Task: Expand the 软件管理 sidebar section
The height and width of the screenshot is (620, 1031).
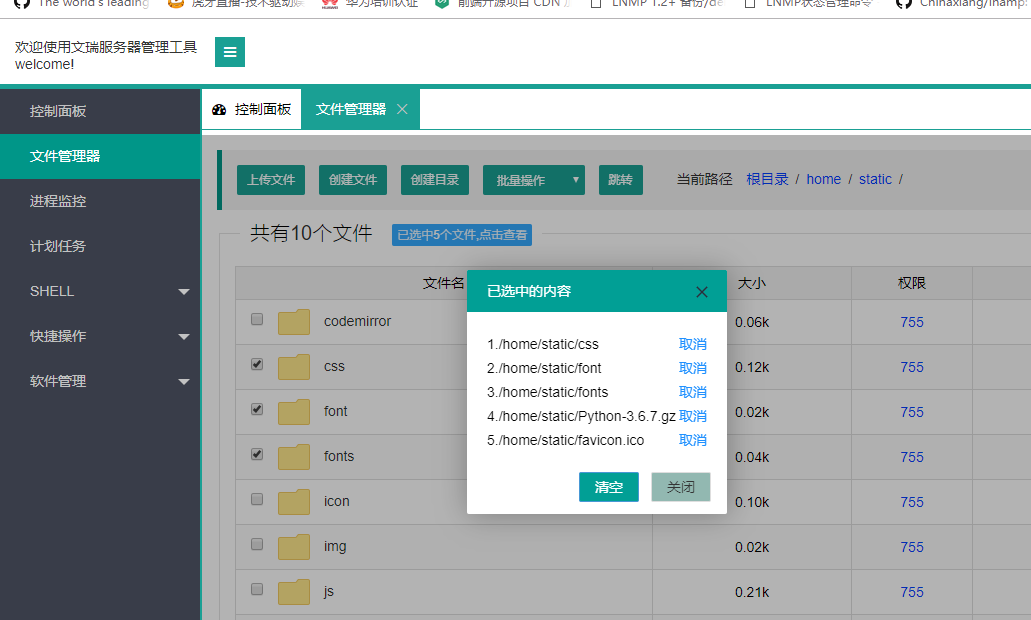Action: pos(100,381)
